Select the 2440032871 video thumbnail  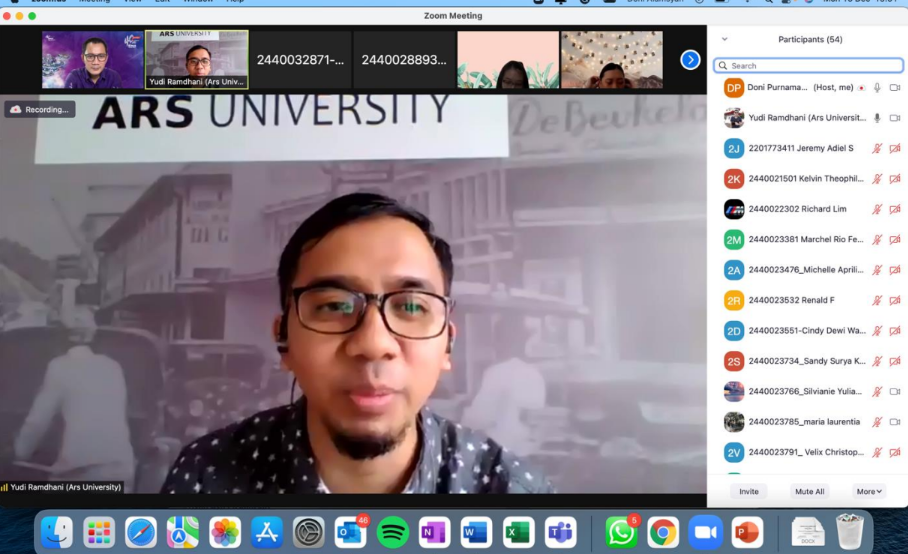tap(300, 60)
